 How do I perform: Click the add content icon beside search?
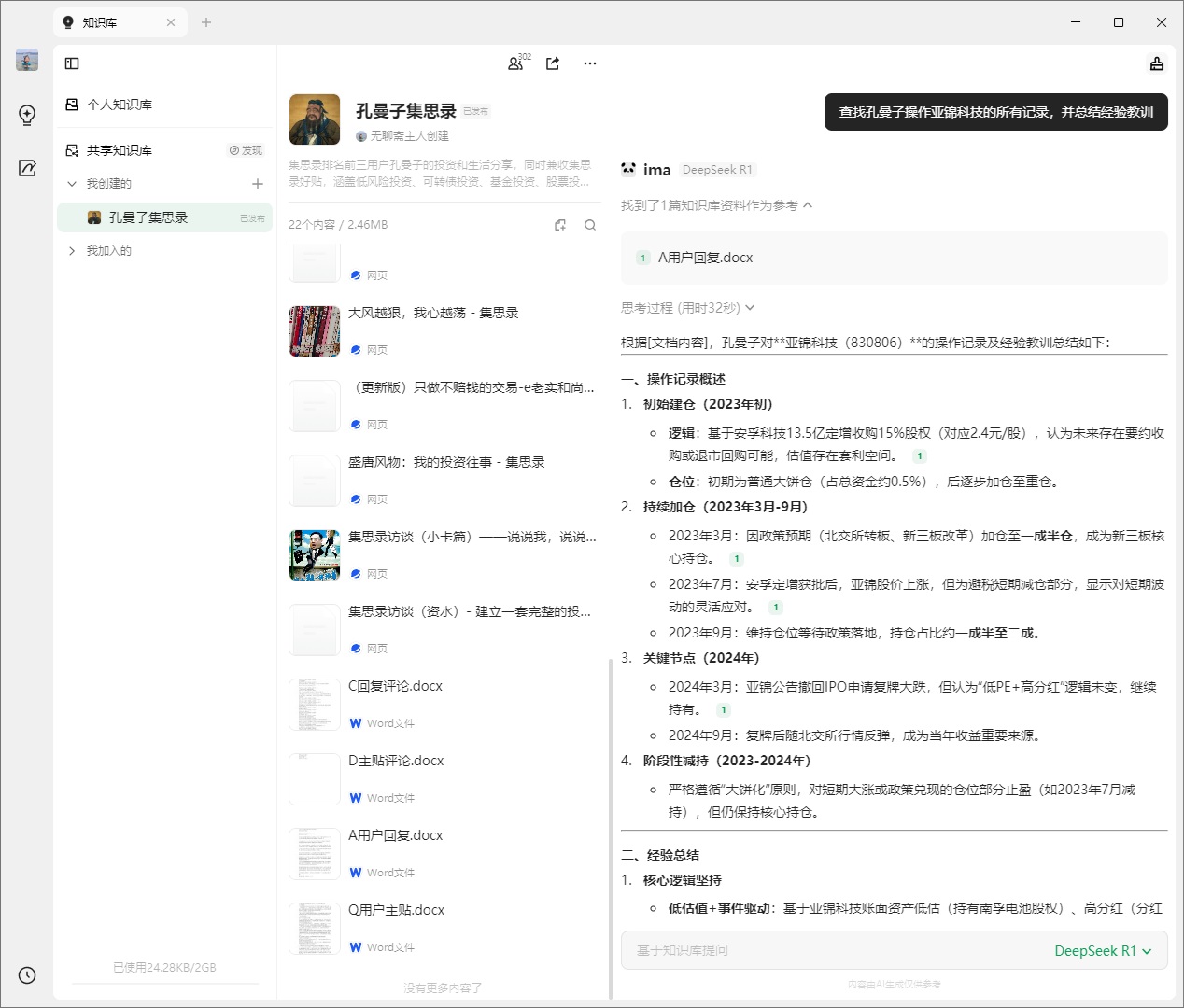click(x=560, y=225)
